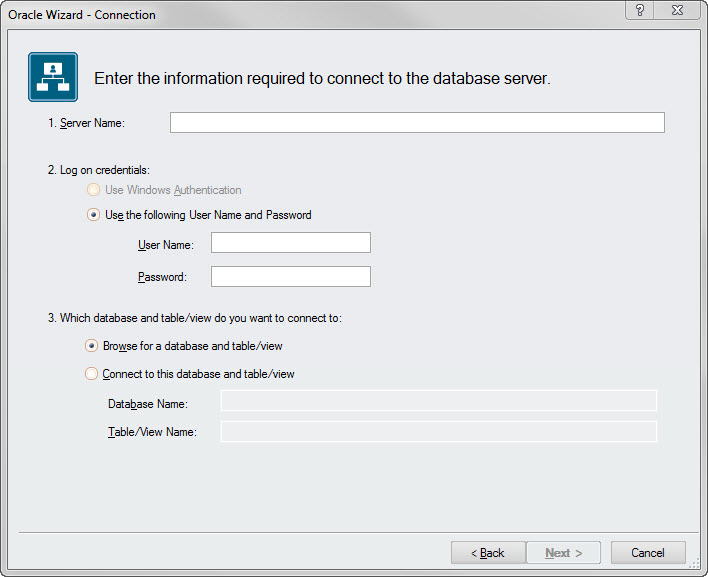Click the Log on credentials heading
Image resolution: width=708 pixels, height=577 pixels.
[x=98, y=170]
